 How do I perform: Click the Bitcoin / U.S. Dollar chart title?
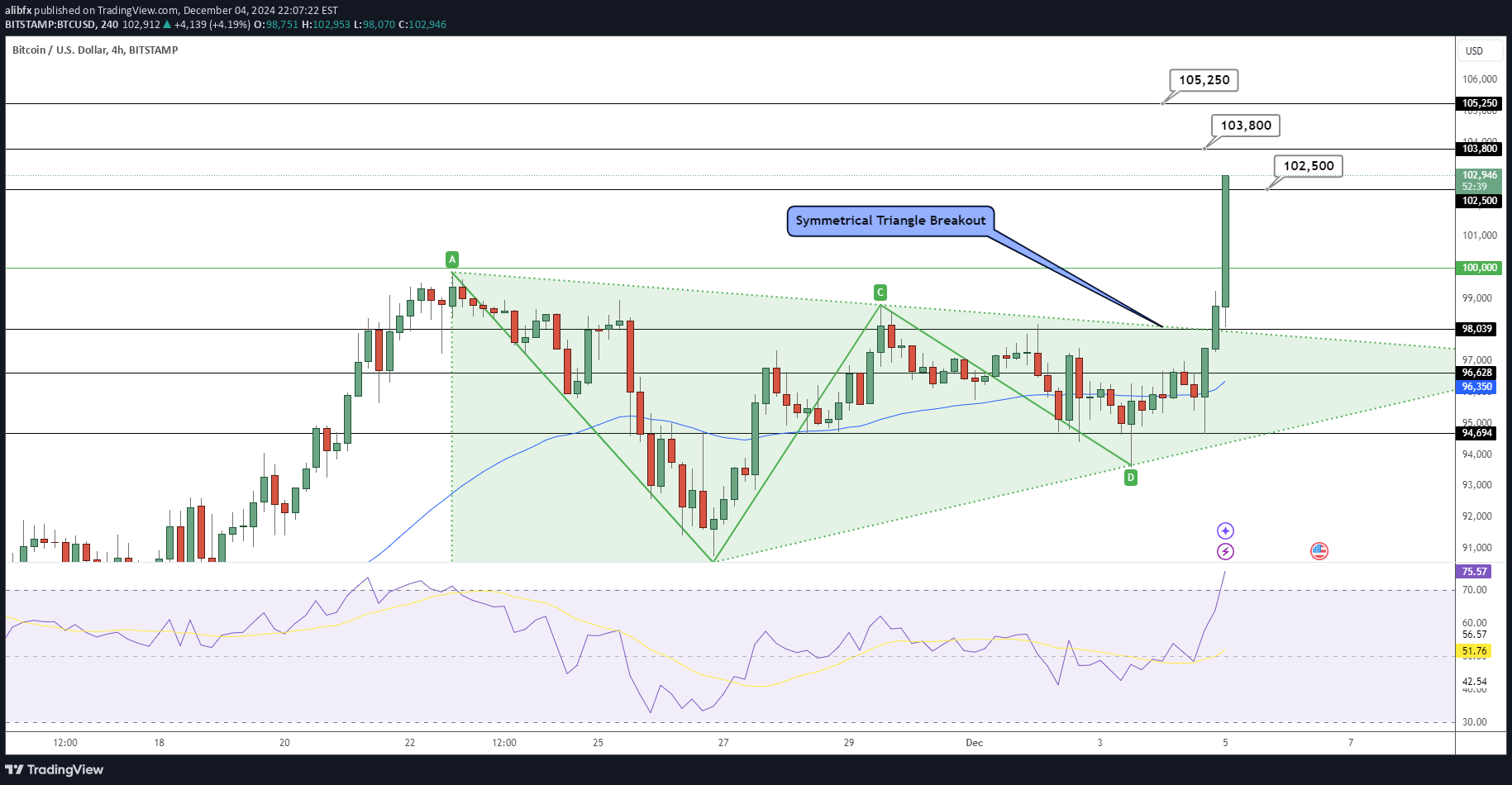coord(95,50)
